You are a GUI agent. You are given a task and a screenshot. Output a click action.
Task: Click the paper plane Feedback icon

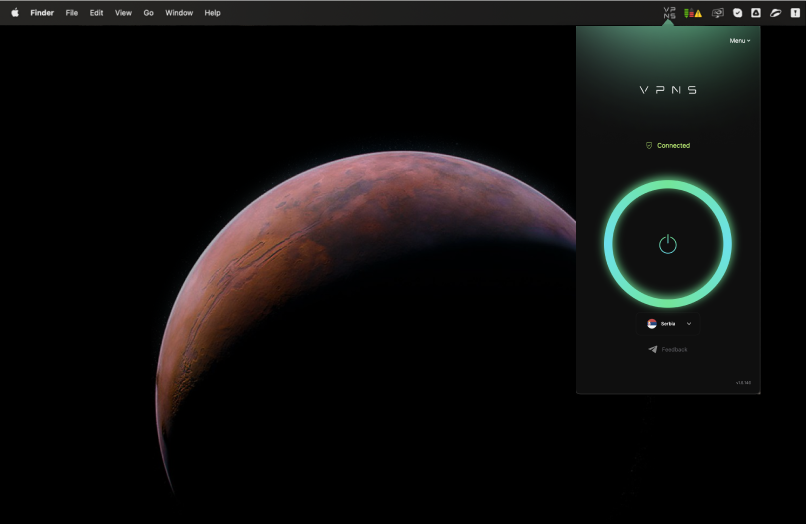pyautogui.click(x=653, y=350)
